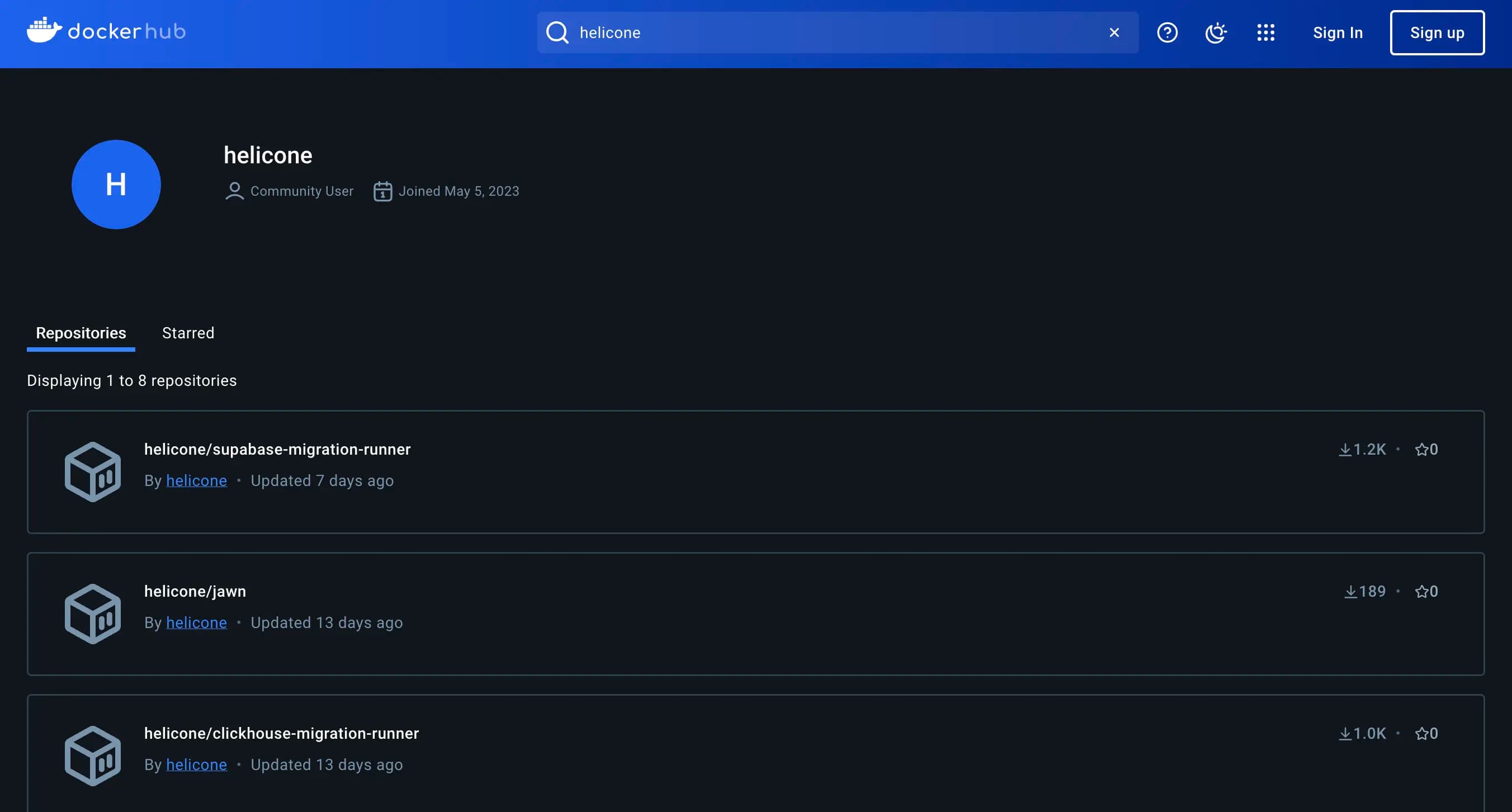Click star icon in jawn row

pyautogui.click(x=1421, y=591)
